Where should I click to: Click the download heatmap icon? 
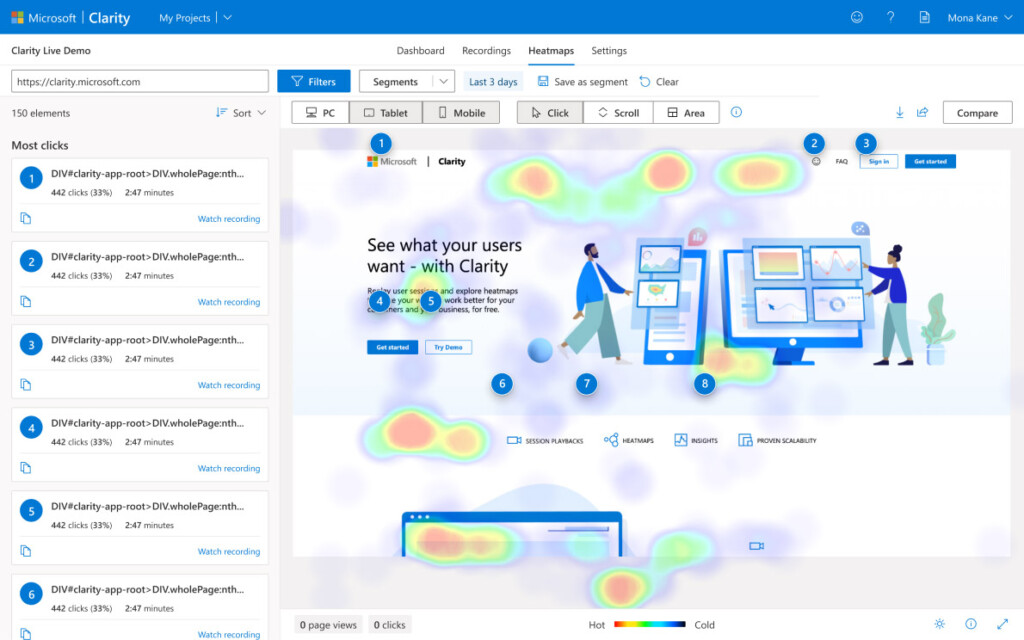coord(902,112)
